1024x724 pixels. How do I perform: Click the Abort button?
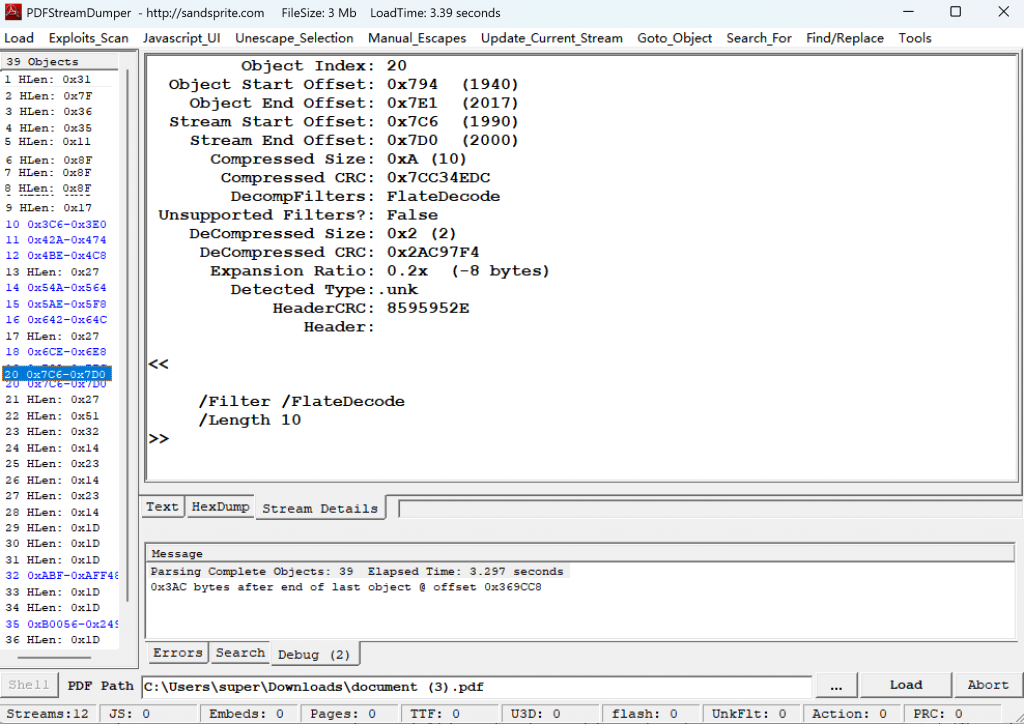click(987, 685)
